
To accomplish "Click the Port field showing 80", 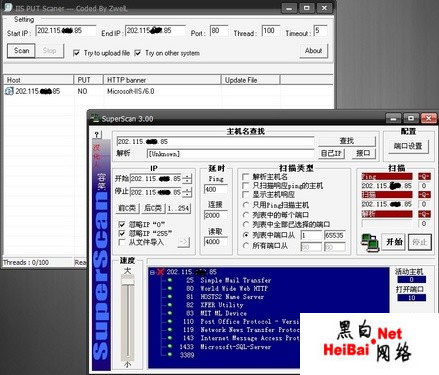I will pyautogui.click(x=219, y=31).
